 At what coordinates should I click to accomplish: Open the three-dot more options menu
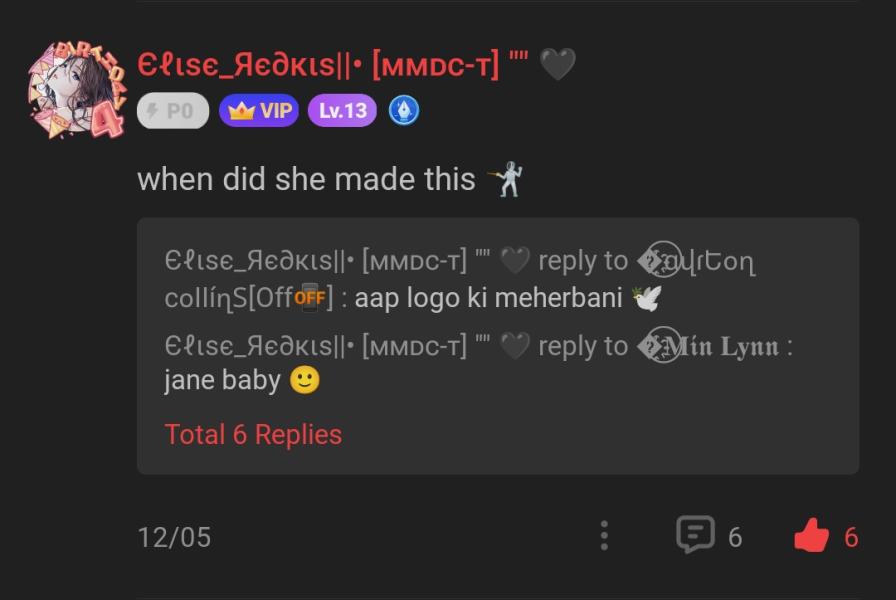tap(604, 536)
